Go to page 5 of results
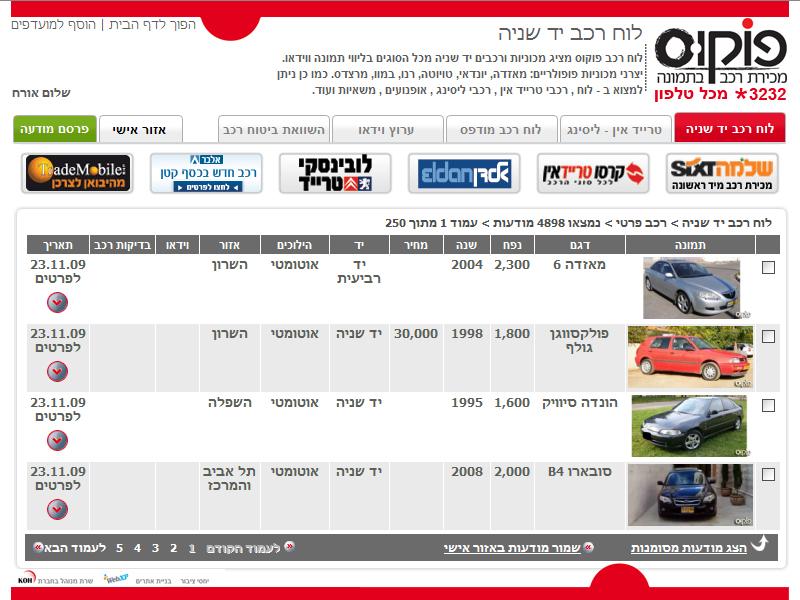 pos(119,548)
